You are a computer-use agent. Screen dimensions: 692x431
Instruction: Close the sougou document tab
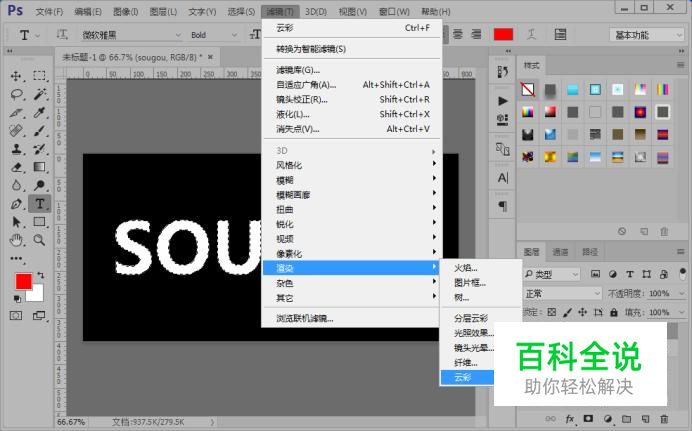point(211,57)
